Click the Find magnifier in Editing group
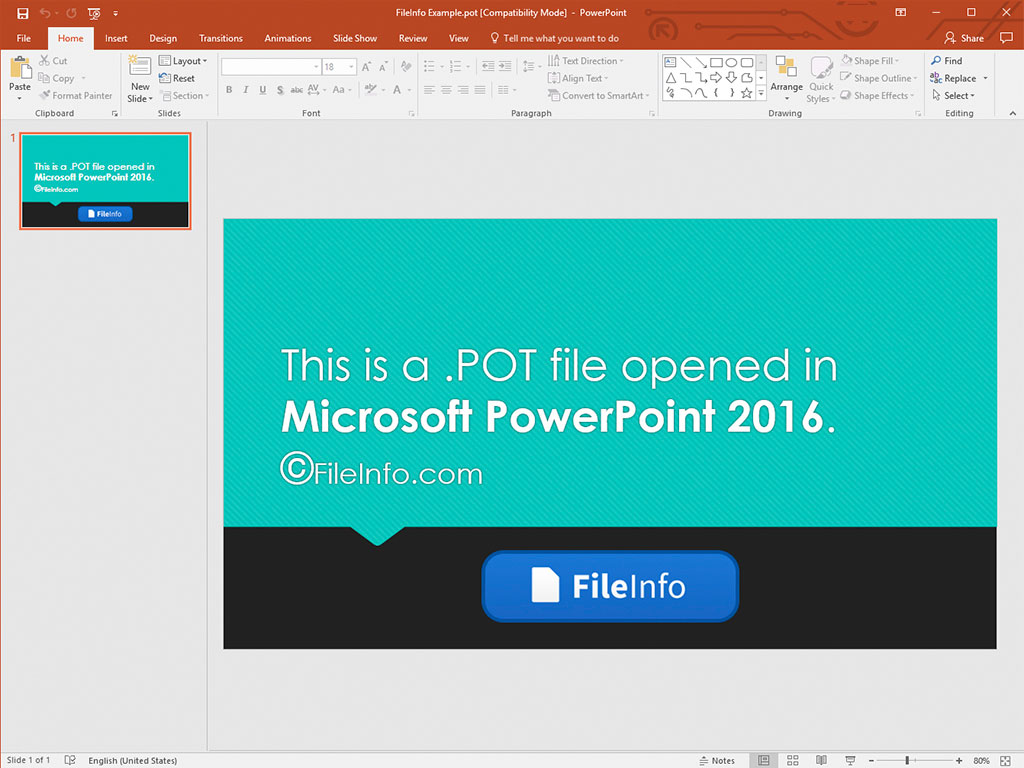 947,61
